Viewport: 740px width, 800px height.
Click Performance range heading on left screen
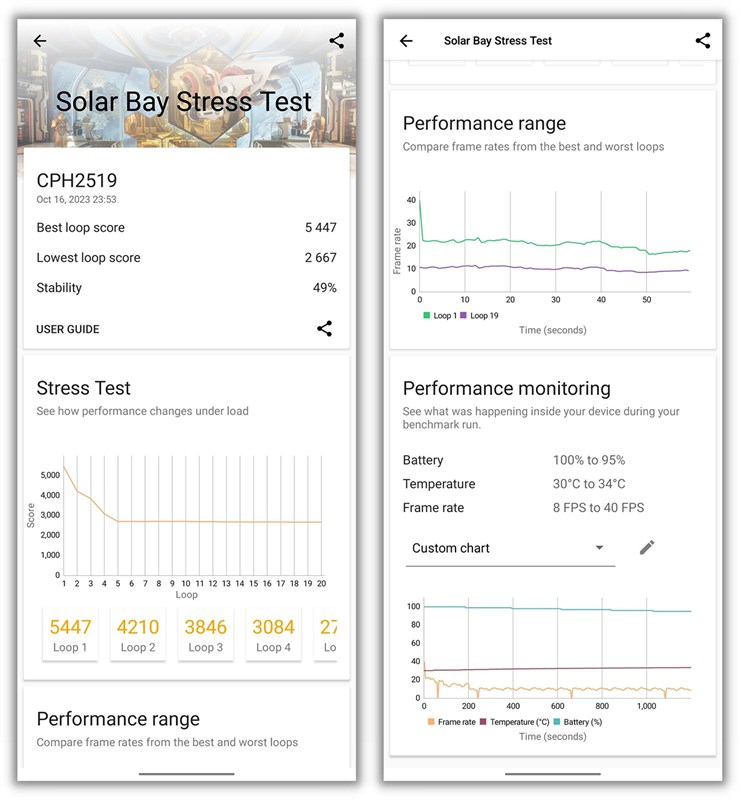tap(118, 719)
